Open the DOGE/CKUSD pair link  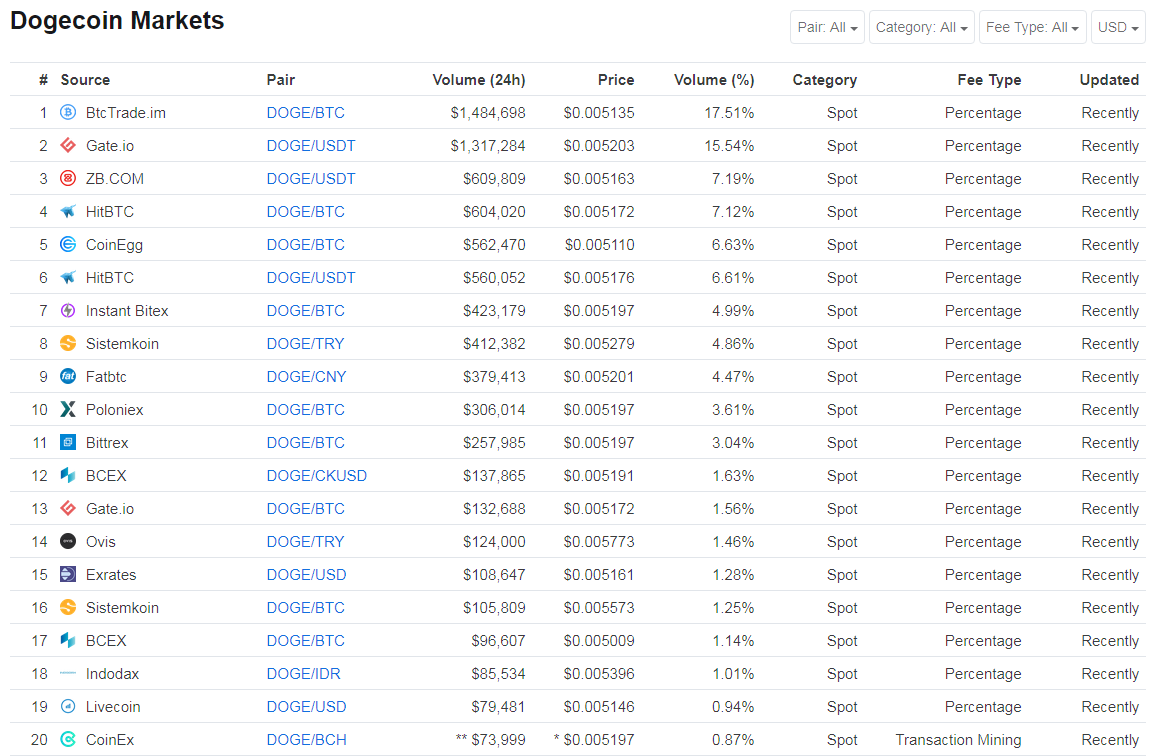[x=316, y=476]
